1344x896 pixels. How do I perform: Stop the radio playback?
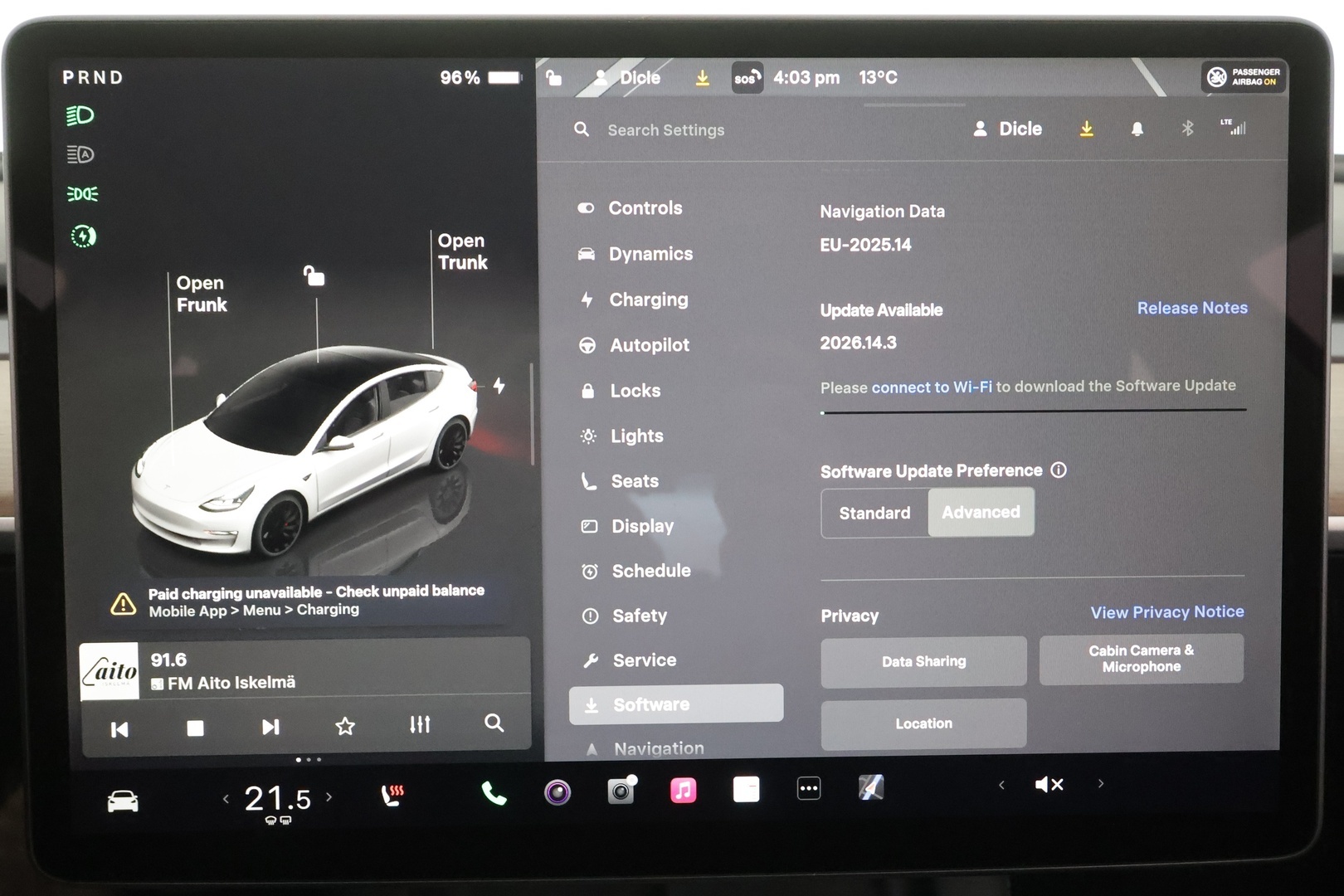[x=195, y=728]
